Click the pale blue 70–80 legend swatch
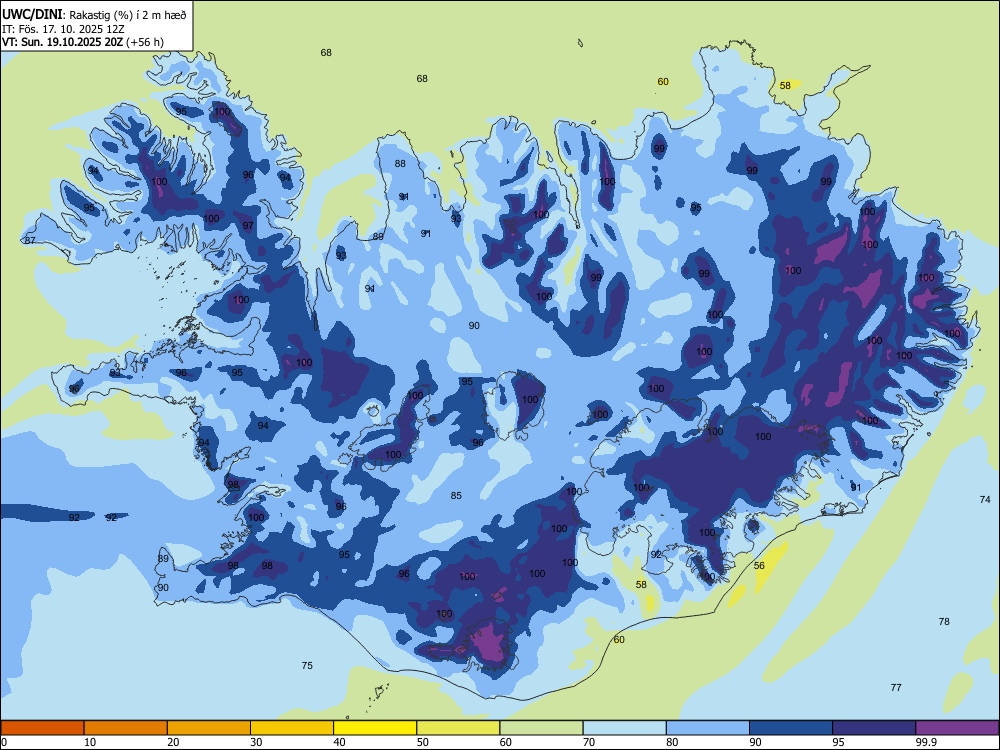Viewport: 1000px width, 750px height. [624, 728]
